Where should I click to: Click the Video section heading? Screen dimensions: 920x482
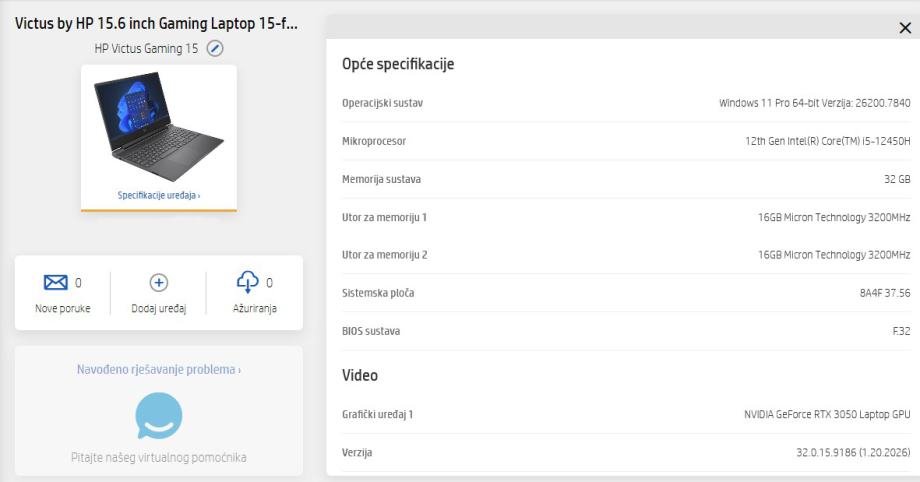click(360, 375)
